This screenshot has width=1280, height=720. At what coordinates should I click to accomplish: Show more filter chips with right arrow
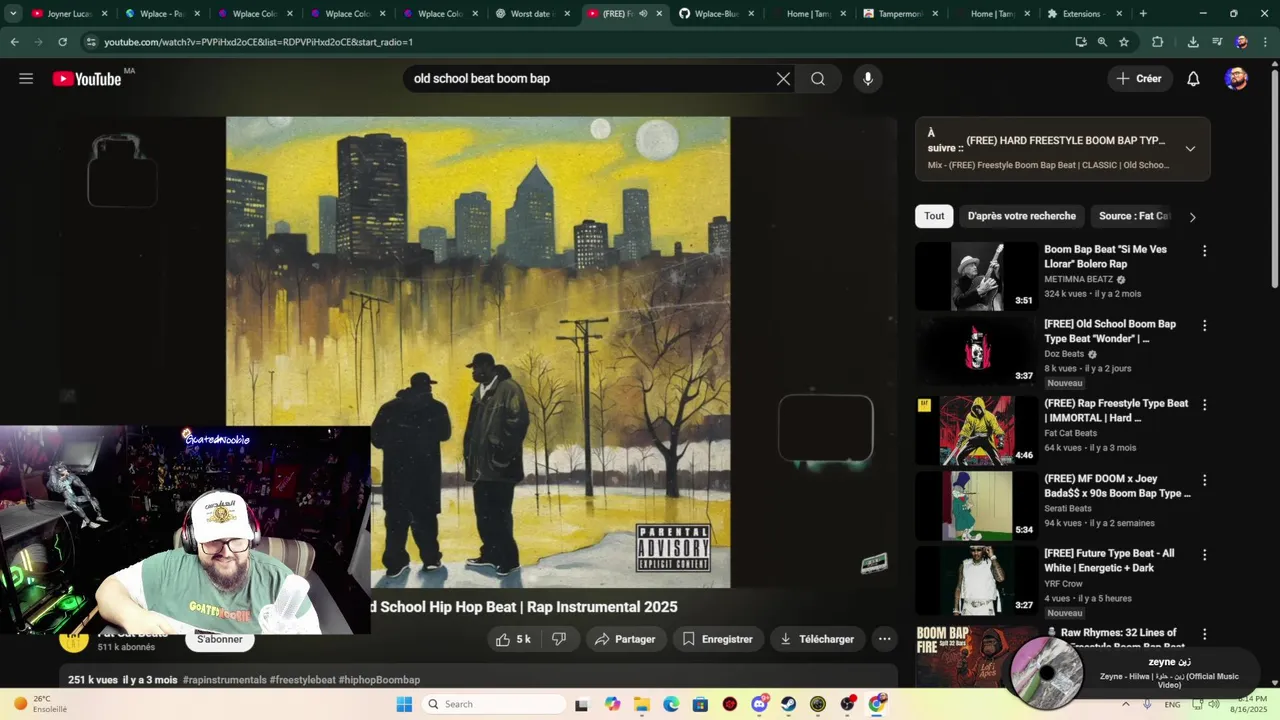tap(1192, 217)
